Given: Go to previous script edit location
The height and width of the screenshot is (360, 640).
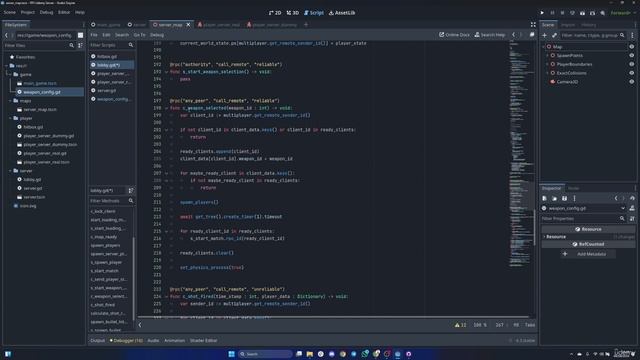Looking at the screenshot, I should point(513,35).
